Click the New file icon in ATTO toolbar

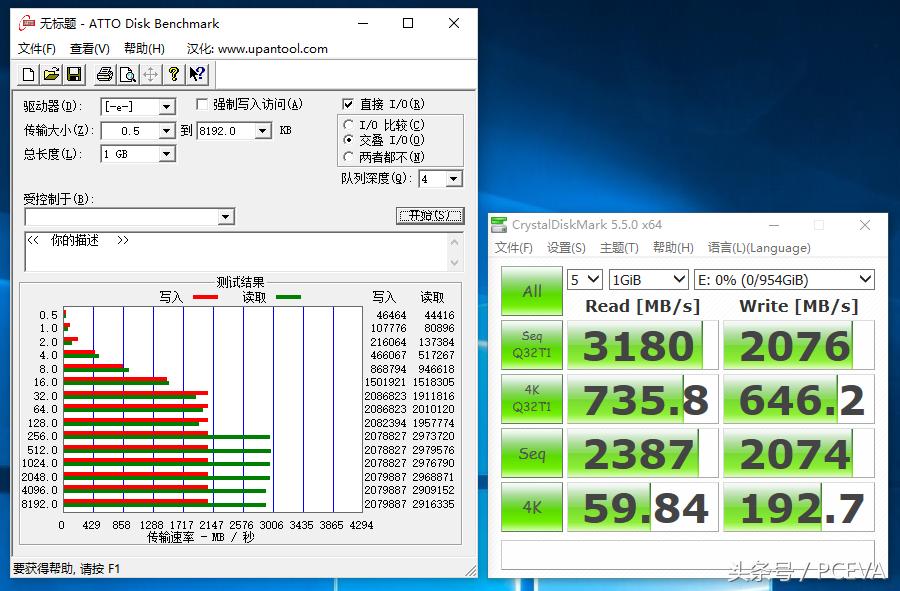coord(28,74)
